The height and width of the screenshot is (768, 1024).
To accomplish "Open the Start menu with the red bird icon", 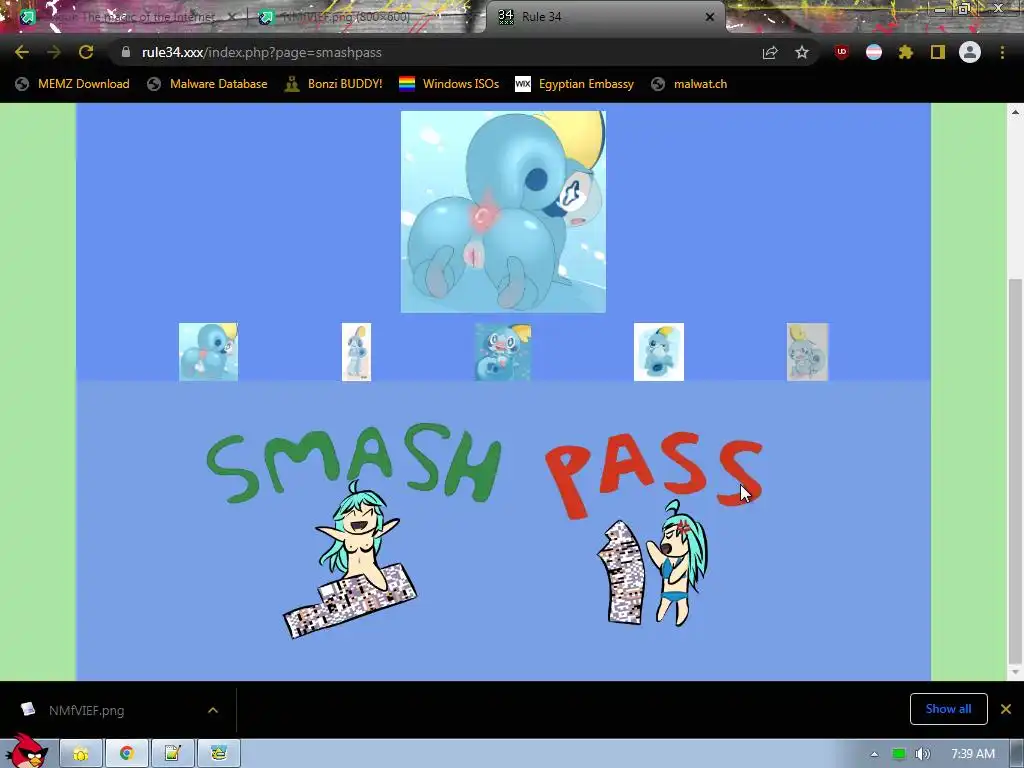I will tap(26, 751).
